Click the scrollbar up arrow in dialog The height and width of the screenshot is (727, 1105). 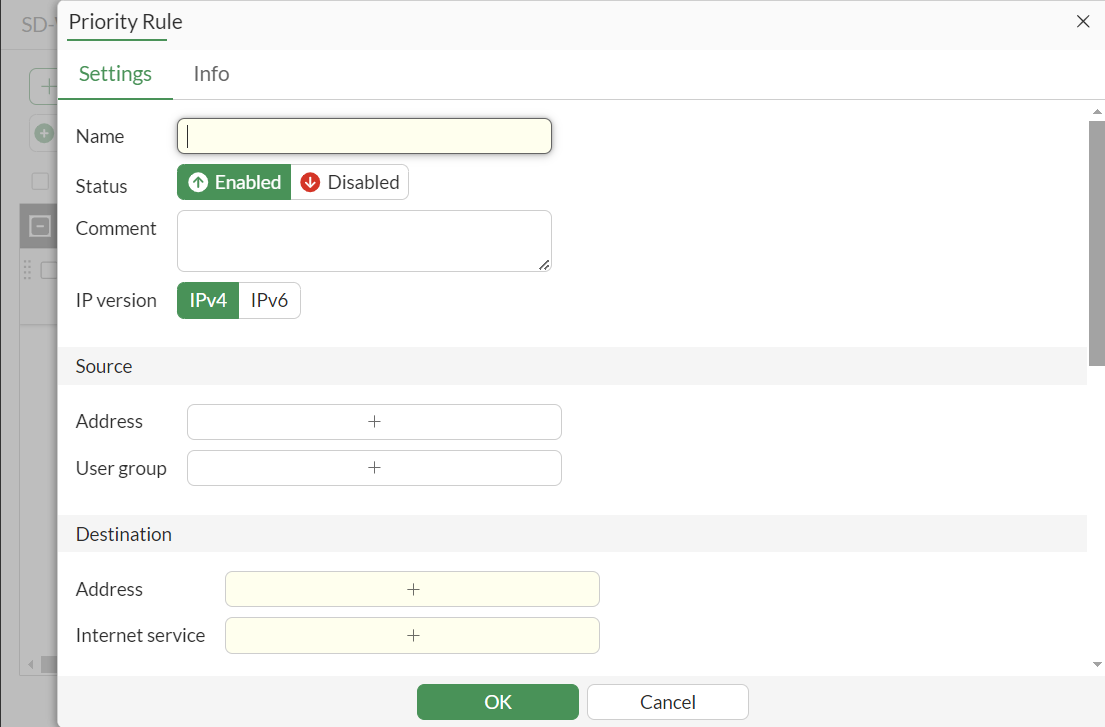pyautogui.click(x=1097, y=111)
